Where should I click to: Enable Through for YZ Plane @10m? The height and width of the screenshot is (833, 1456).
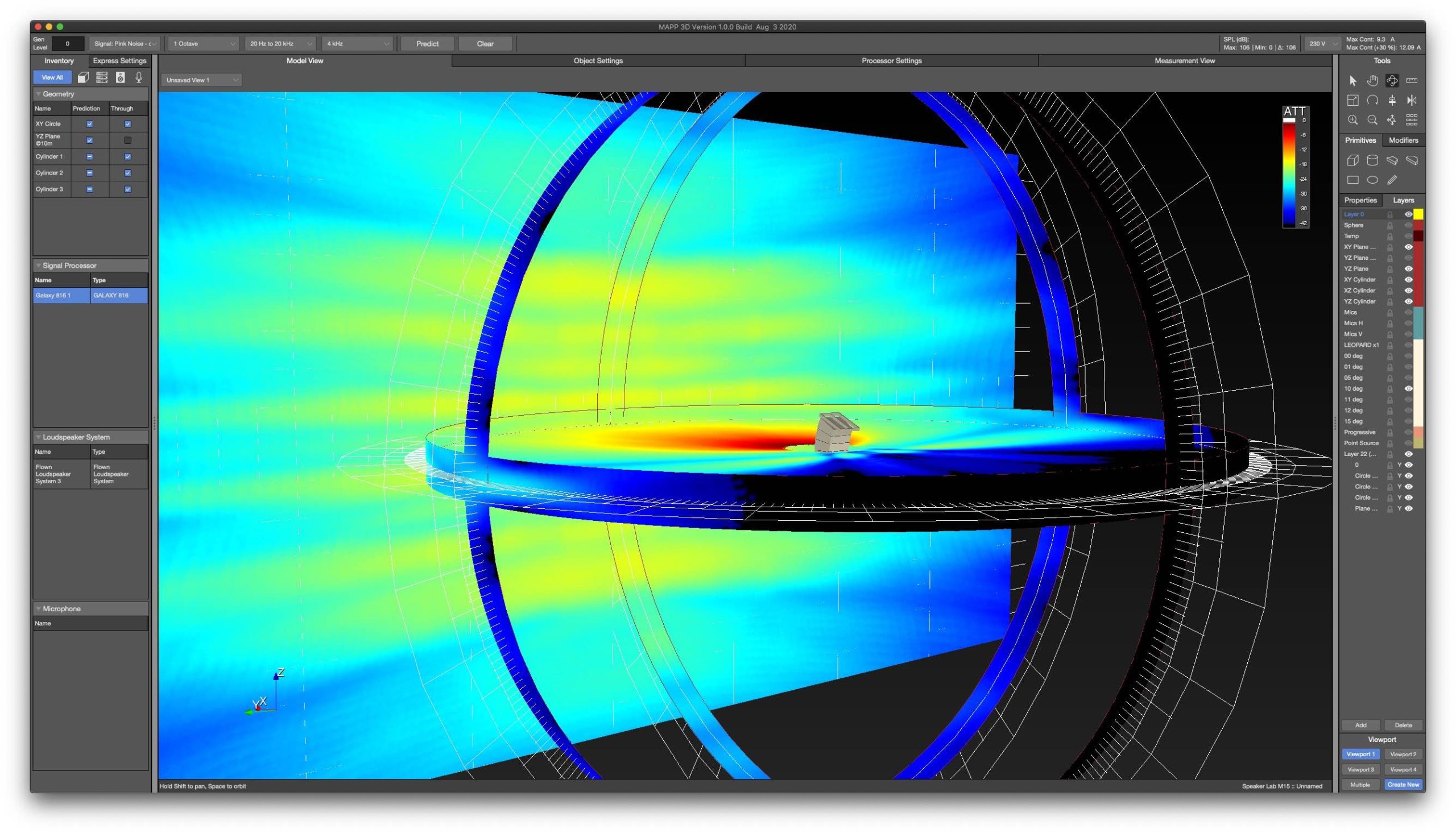(x=127, y=140)
